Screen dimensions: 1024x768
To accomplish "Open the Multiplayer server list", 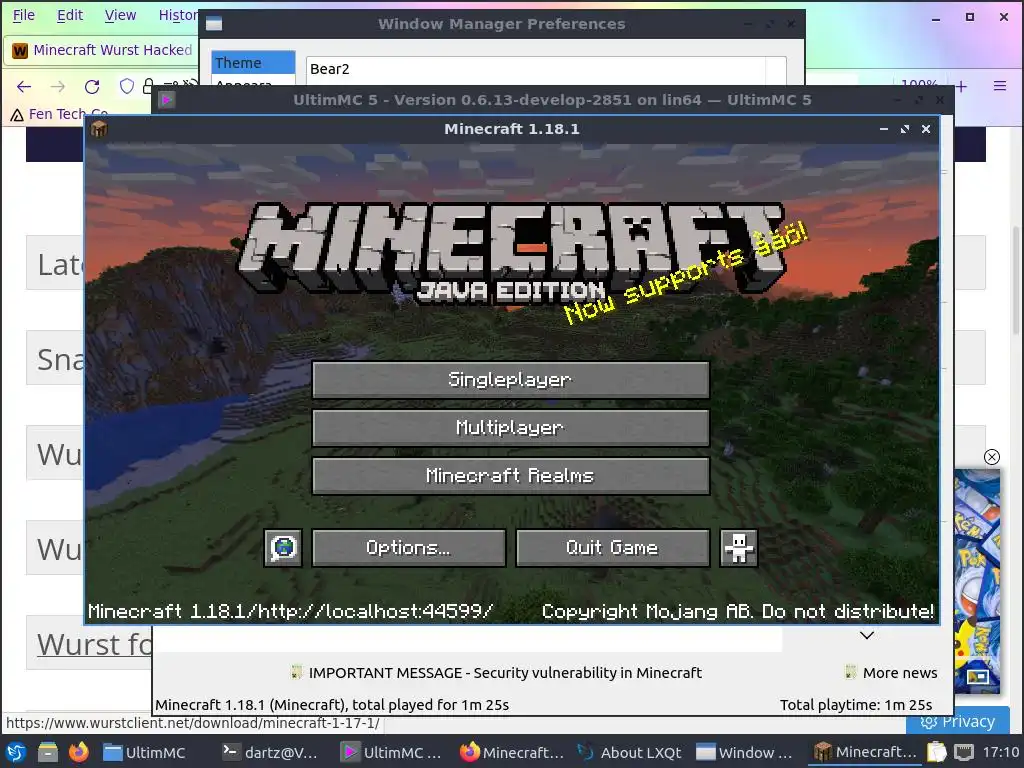I will [x=511, y=428].
